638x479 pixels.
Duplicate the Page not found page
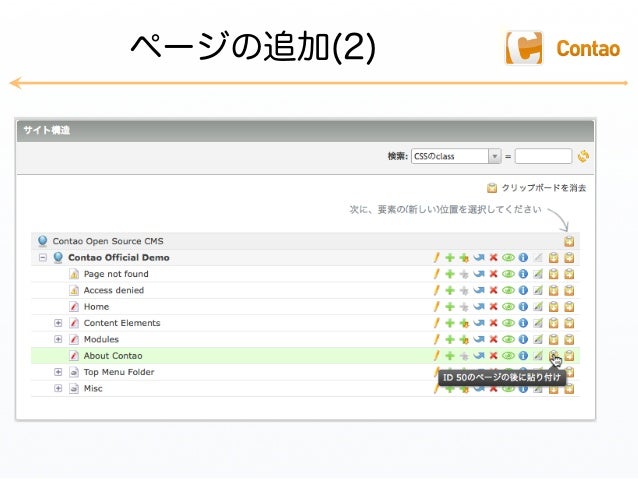450,274
